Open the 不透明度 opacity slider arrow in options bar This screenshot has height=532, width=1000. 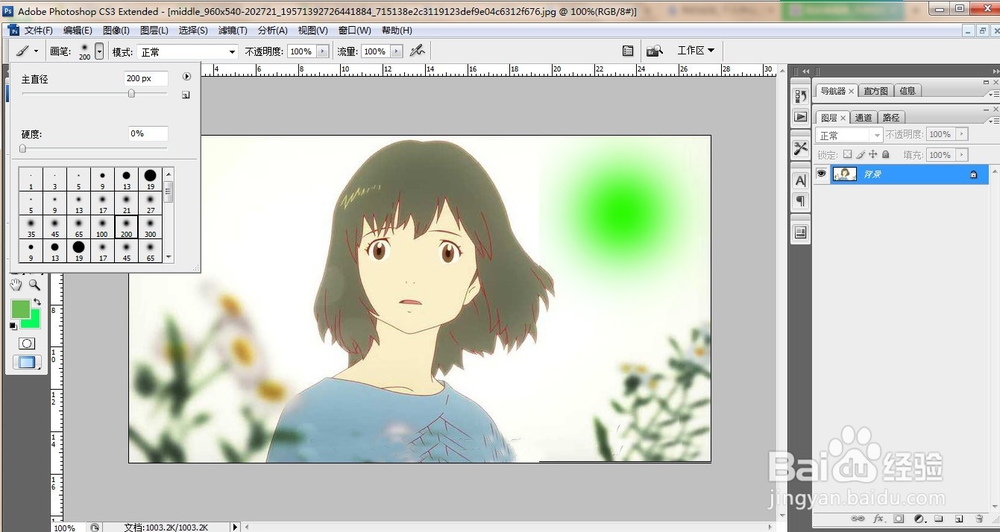[323, 52]
